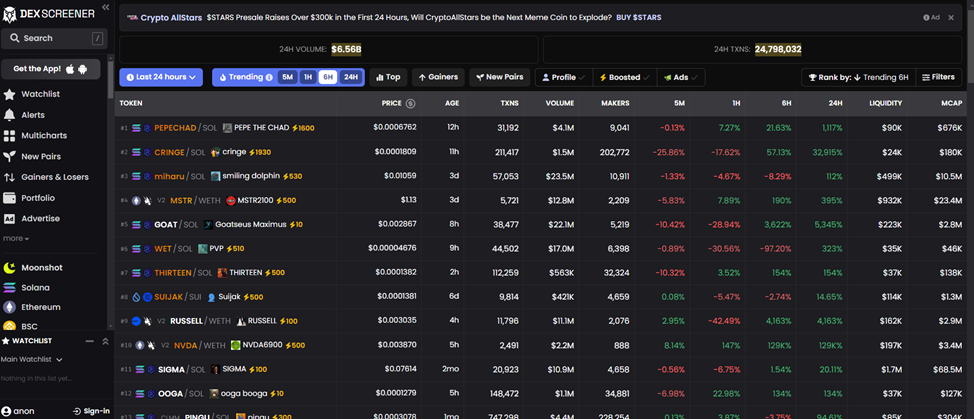Select BSC chain icon

(x=9, y=326)
